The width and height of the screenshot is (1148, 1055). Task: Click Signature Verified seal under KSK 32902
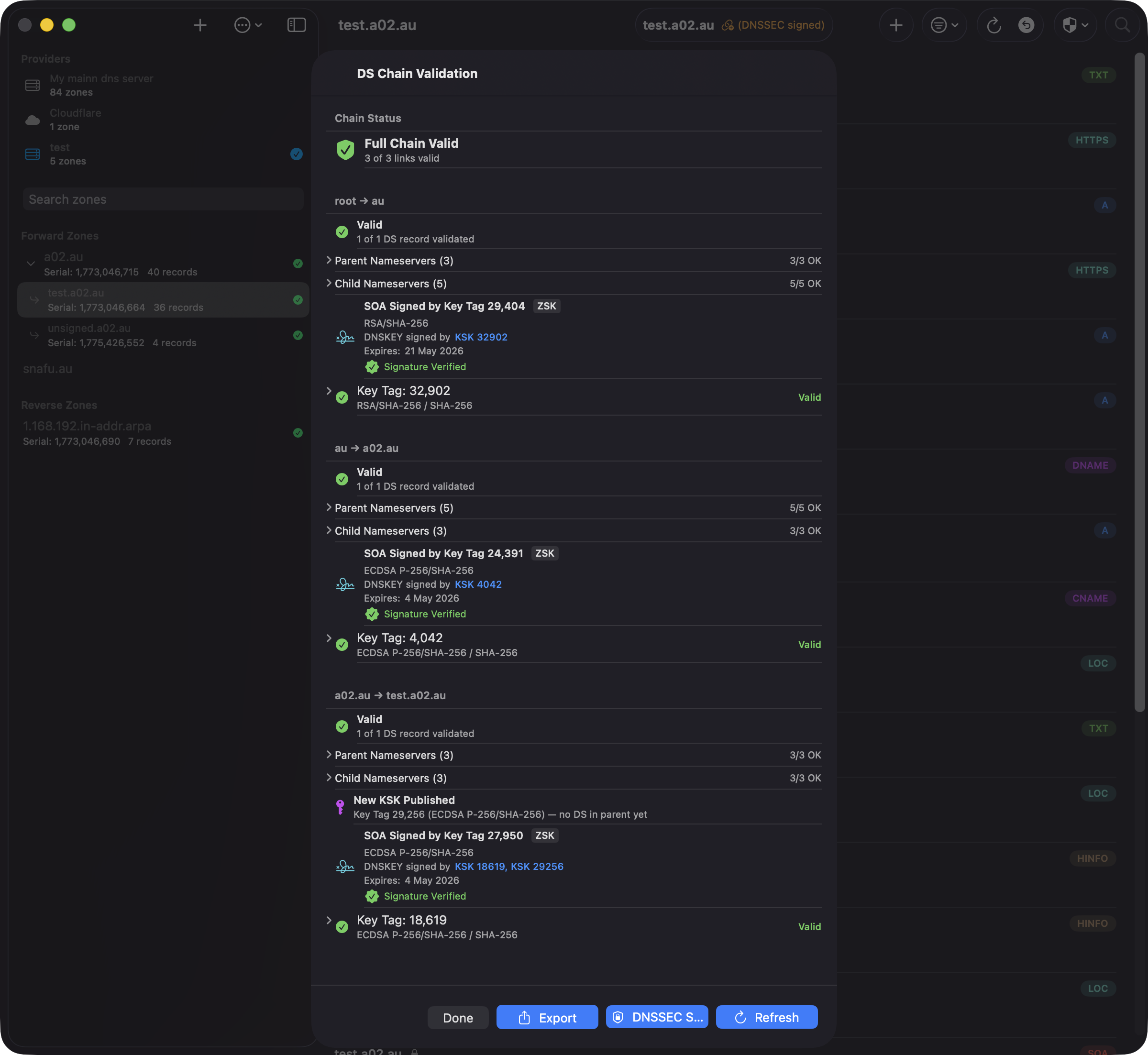click(372, 366)
